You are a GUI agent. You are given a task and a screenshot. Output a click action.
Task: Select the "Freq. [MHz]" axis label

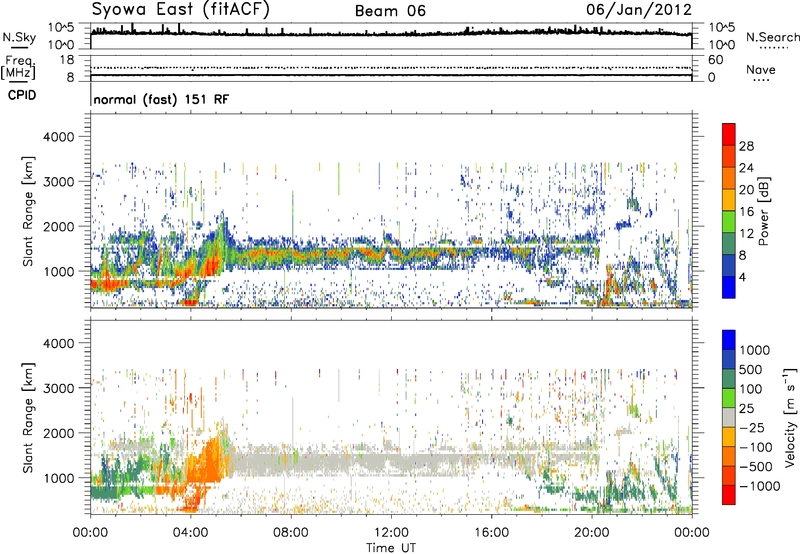tap(18, 68)
